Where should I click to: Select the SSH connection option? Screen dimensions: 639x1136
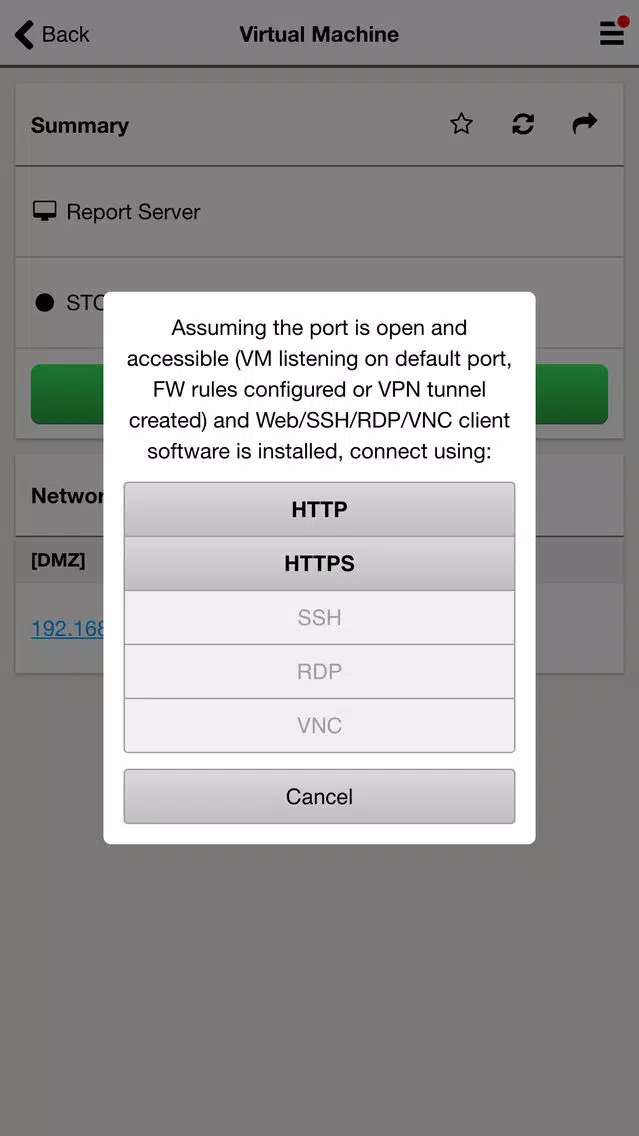(320, 617)
